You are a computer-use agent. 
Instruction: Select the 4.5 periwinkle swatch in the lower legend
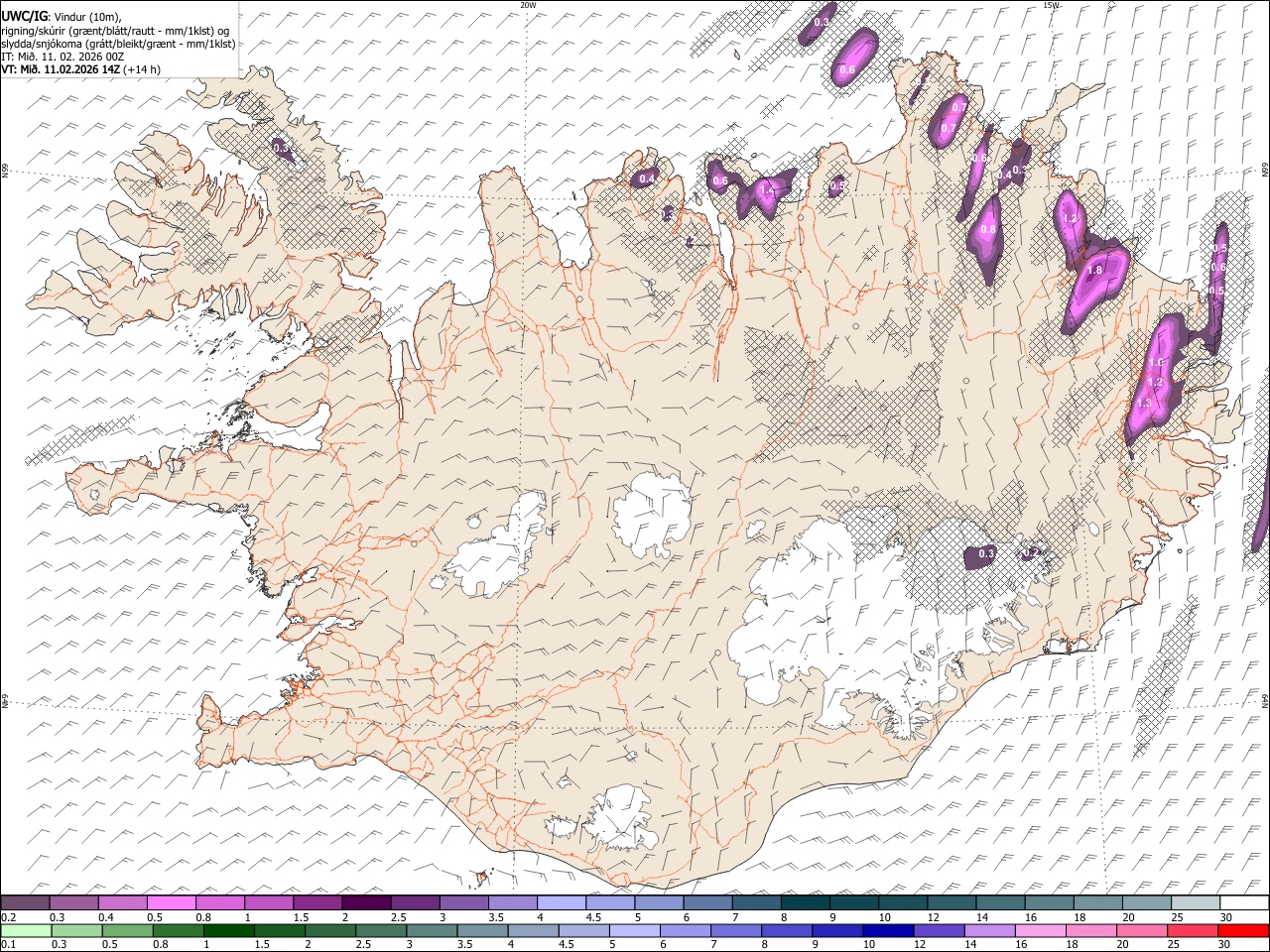pos(583,930)
